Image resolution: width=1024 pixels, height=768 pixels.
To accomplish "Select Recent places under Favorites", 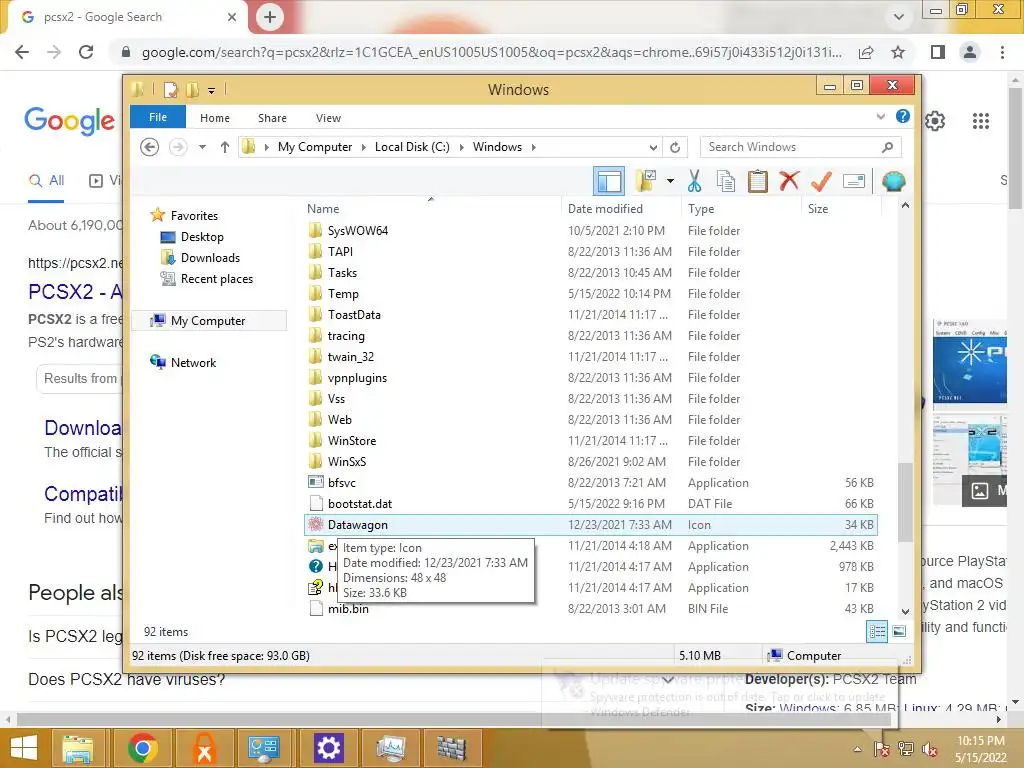I will coord(217,279).
